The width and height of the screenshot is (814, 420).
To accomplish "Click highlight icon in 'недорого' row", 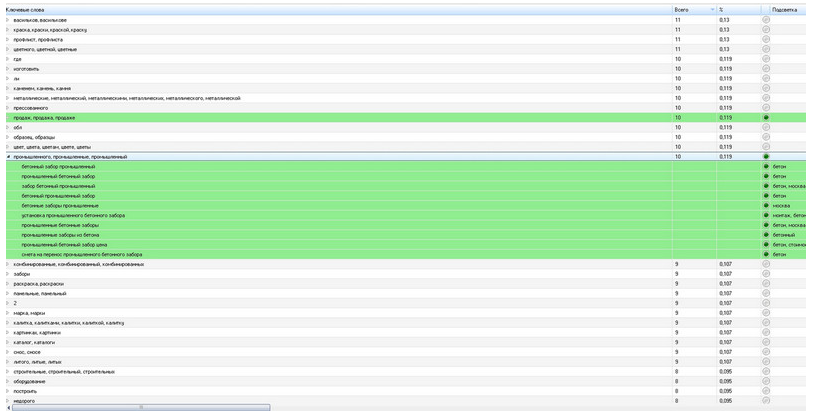I will pos(766,401).
